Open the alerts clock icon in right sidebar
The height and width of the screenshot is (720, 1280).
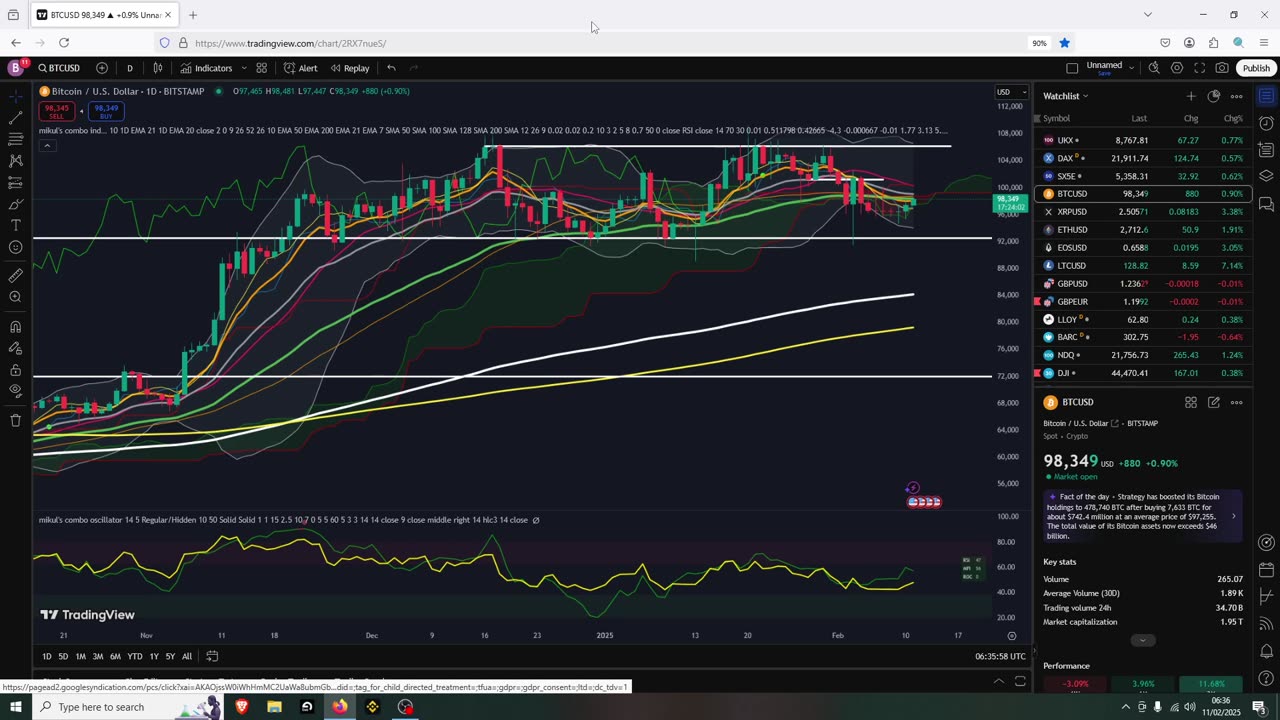pyautogui.click(x=1266, y=124)
